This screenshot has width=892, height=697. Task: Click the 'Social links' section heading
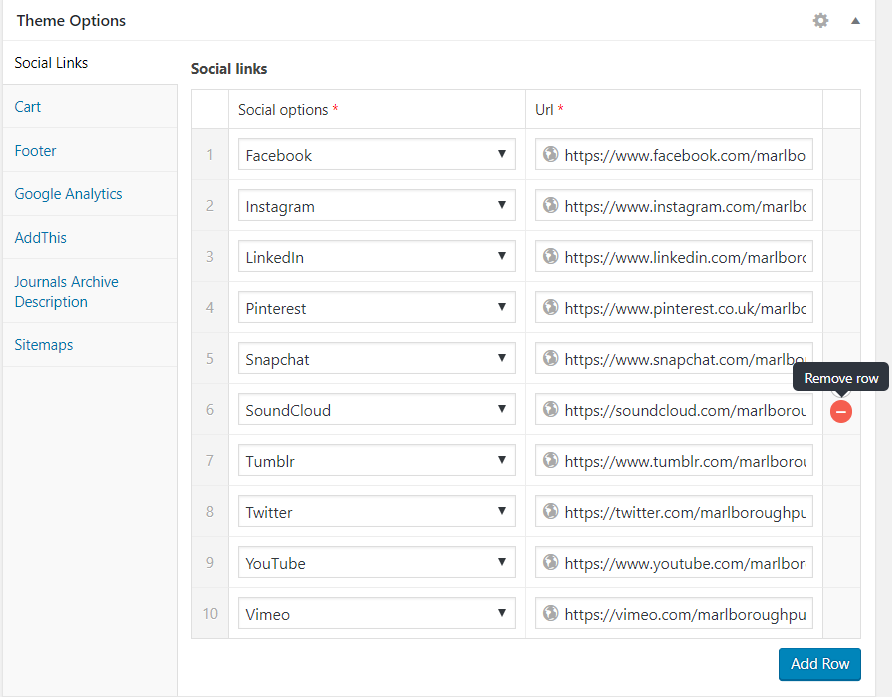[229, 69]
